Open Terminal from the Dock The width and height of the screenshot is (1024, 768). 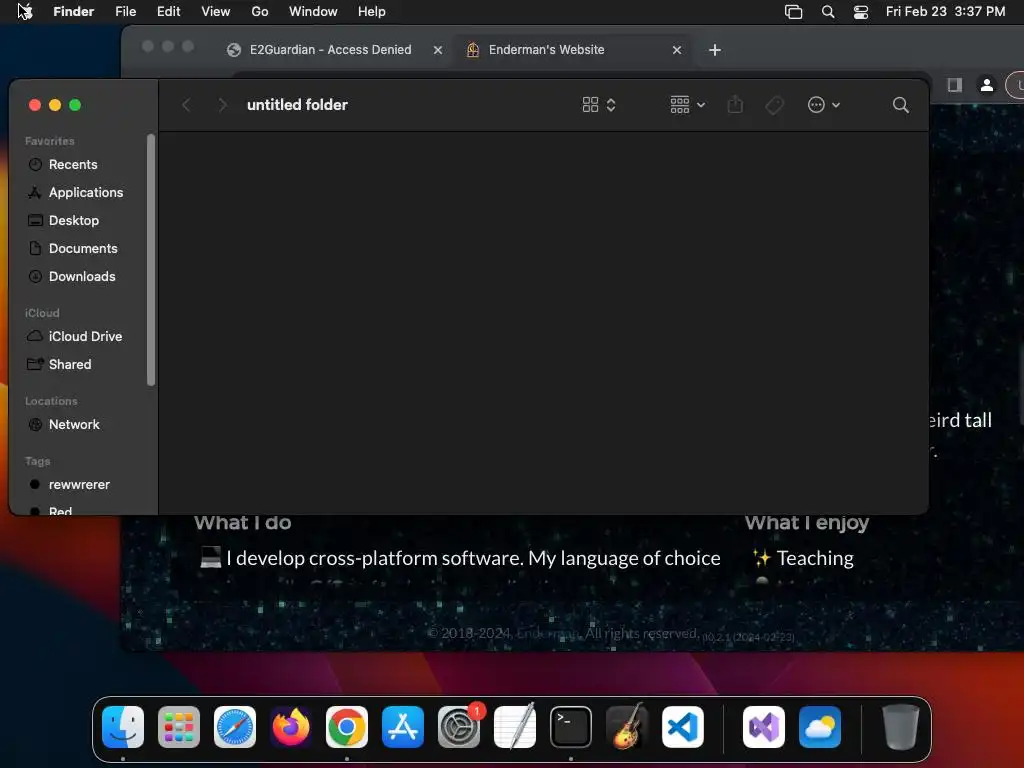pos(571,727)
